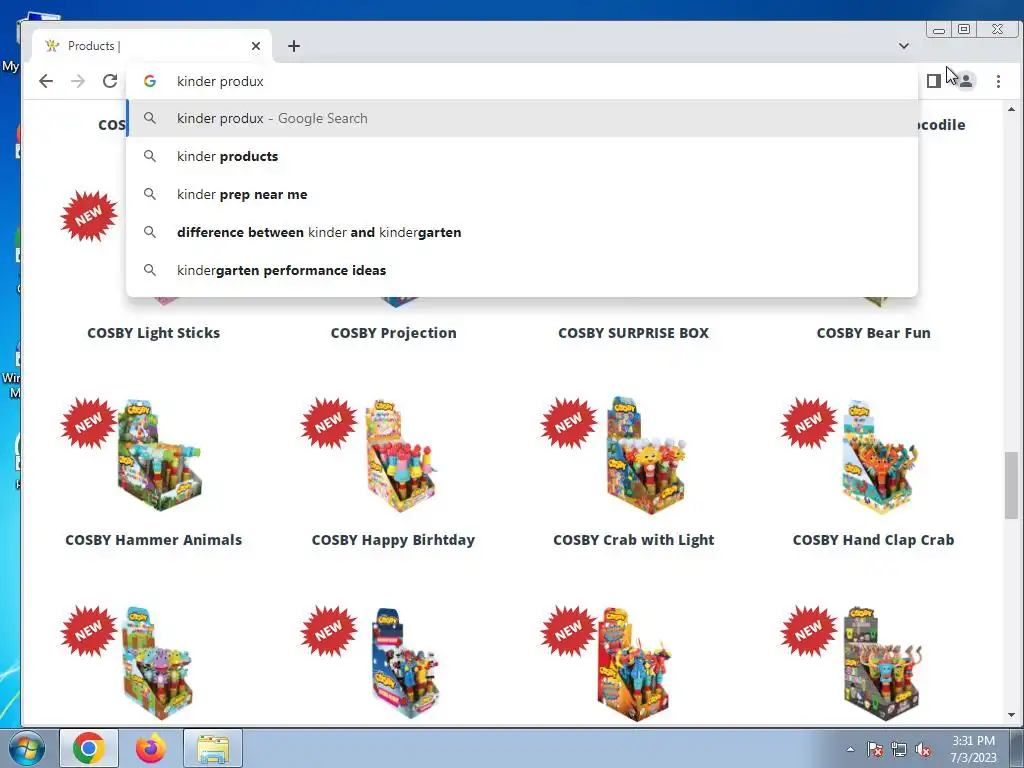Click the COSBY Hand Clap Crab image
Viewport: 1024px width, 768px height.
tap(879, 457)
